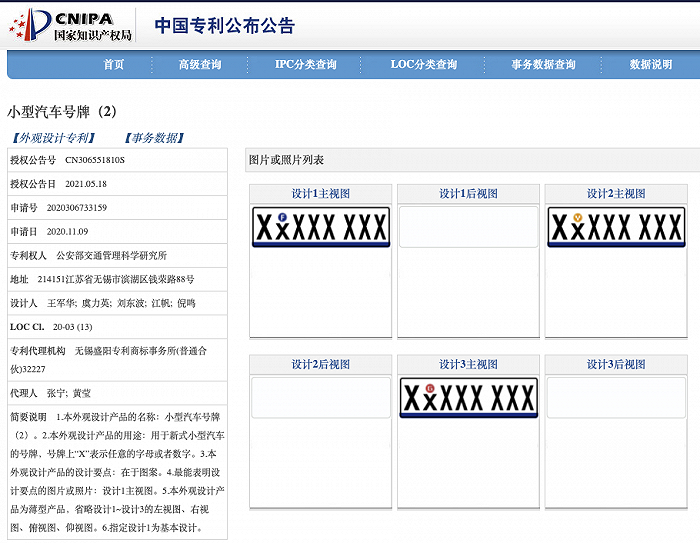Click the CNIPA logo
Image resolution: width=700 pixels, height=543 pixels.
click(71, 25)
